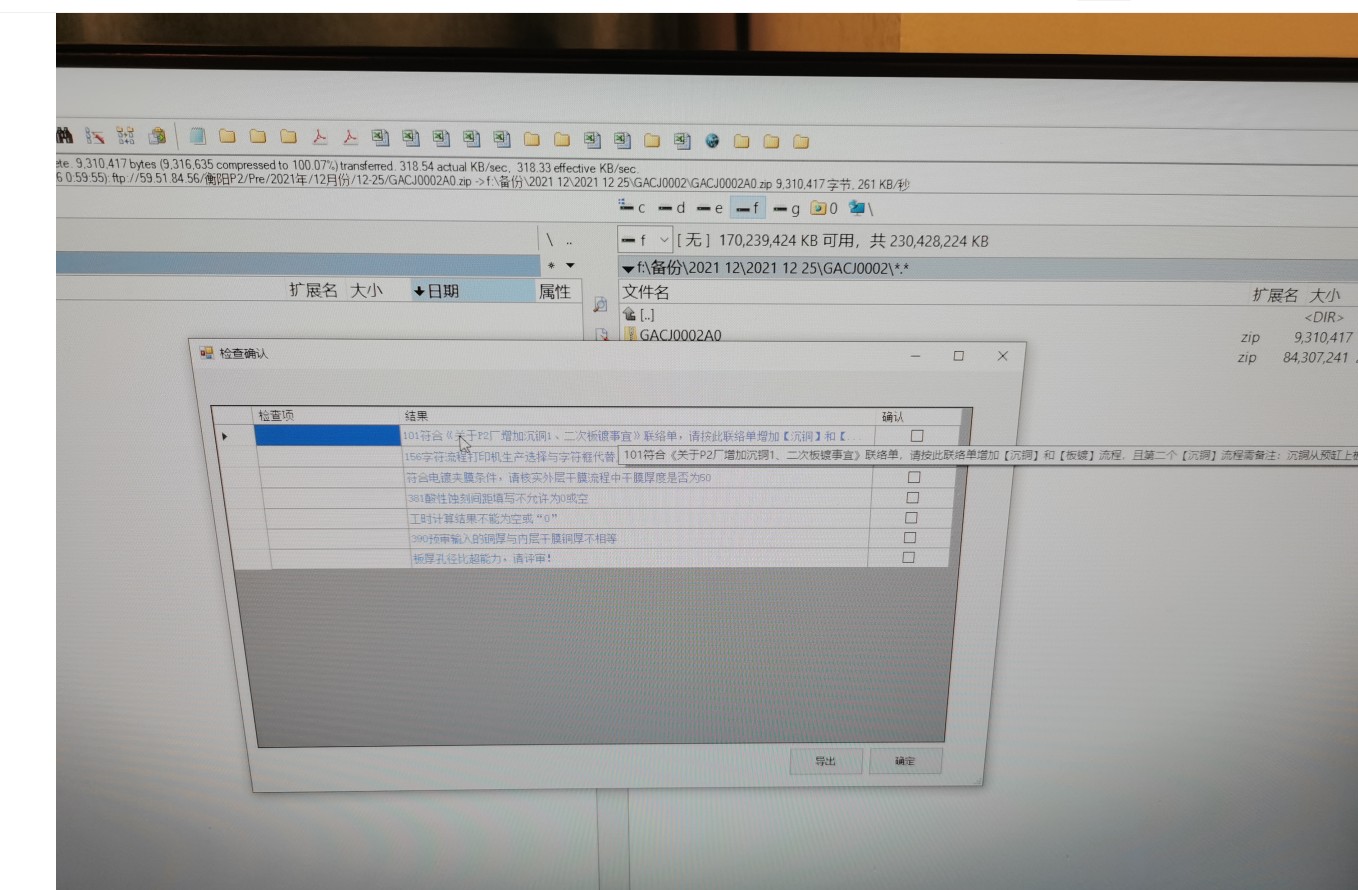Image resolution: width=1358 pixels, height=890 pixels.
Task: Click the Excel icon right after the PDF icons
Action: click(380, 138)
